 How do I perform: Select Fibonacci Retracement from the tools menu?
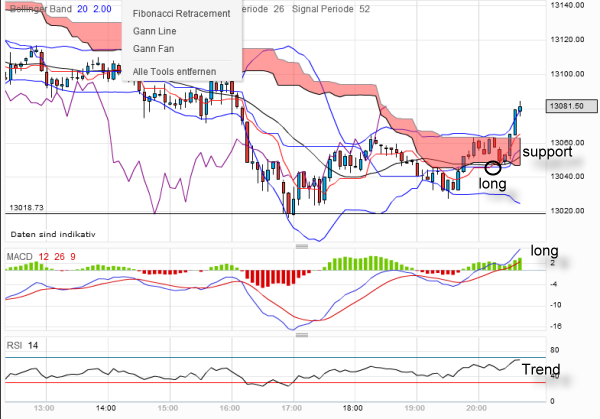coord(181,14)
